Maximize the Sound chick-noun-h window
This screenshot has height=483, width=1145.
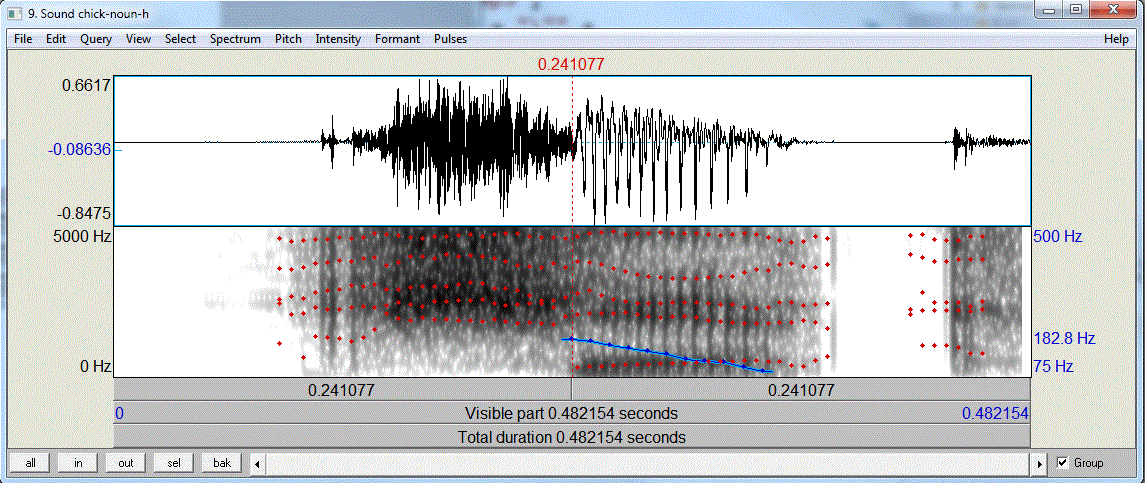point(1075,9)
